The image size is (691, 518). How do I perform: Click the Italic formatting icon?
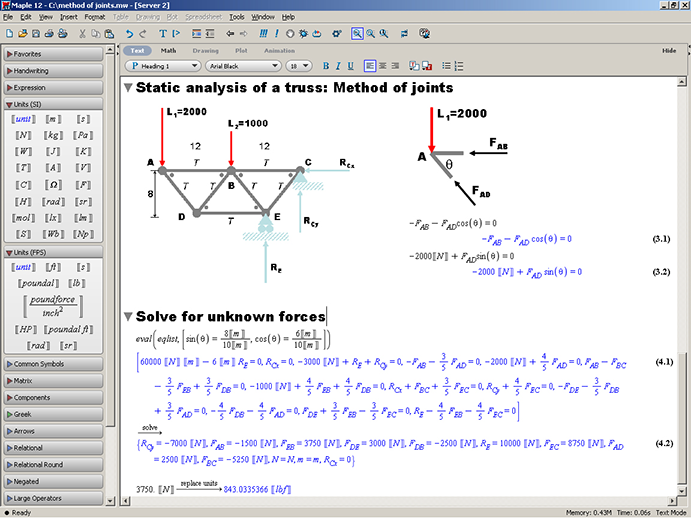[x=338, y=66]
